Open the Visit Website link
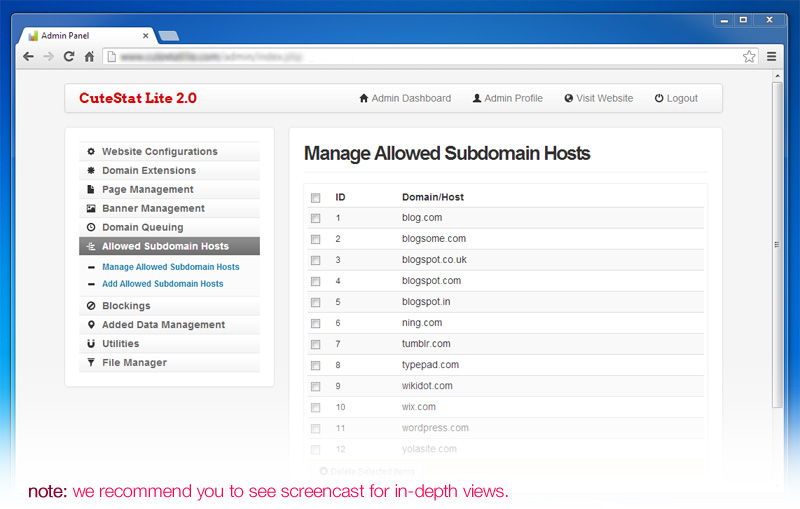The image size is (800, 509). [x=598, y=98]
